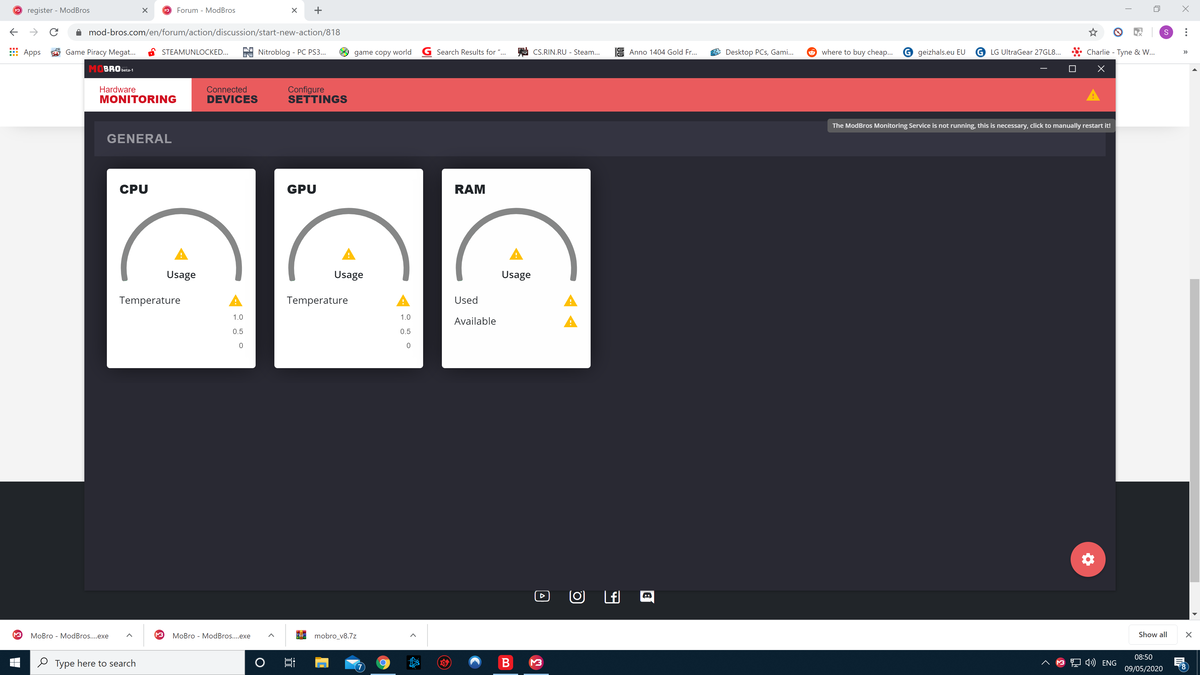Open the Configure Settings tab
Viewport: 1200px width, 675px height.
317,95
